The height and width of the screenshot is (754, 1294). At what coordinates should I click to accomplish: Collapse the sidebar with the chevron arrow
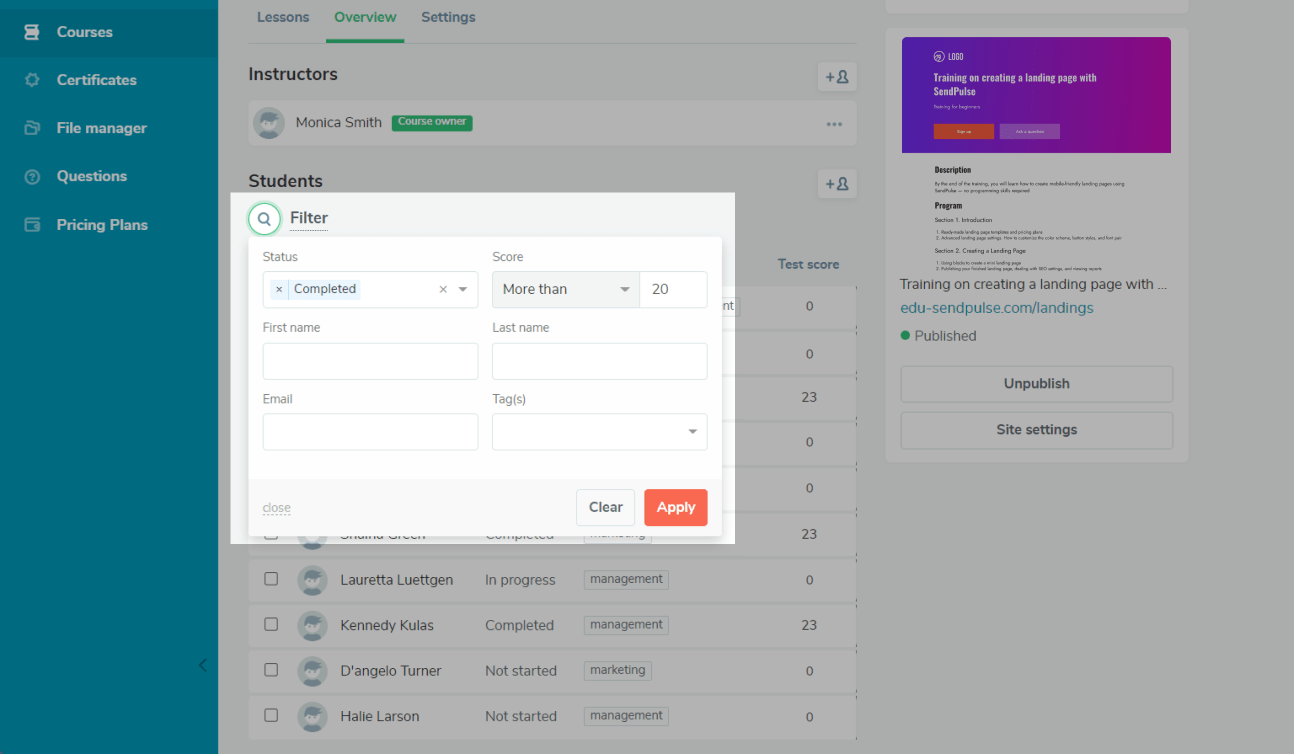point(203,665)
